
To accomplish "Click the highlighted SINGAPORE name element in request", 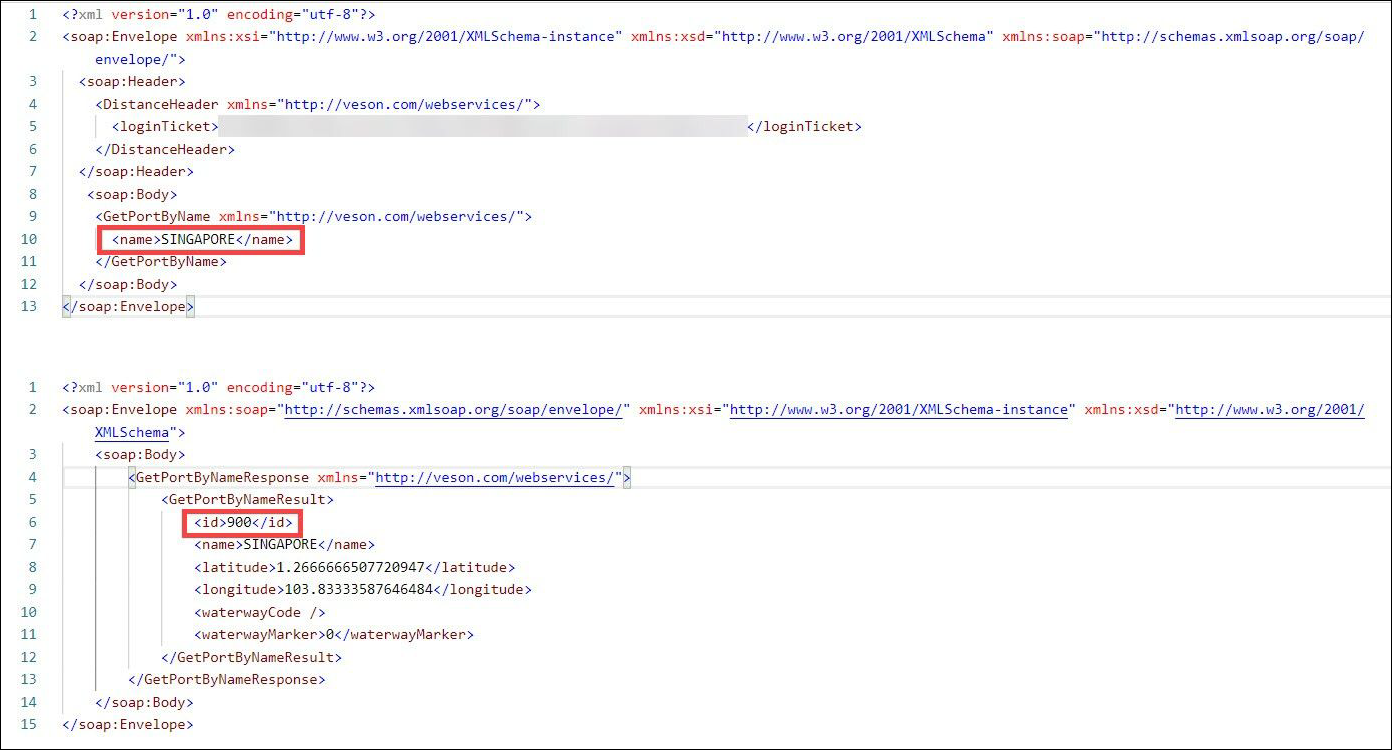I will coord(203,240).
